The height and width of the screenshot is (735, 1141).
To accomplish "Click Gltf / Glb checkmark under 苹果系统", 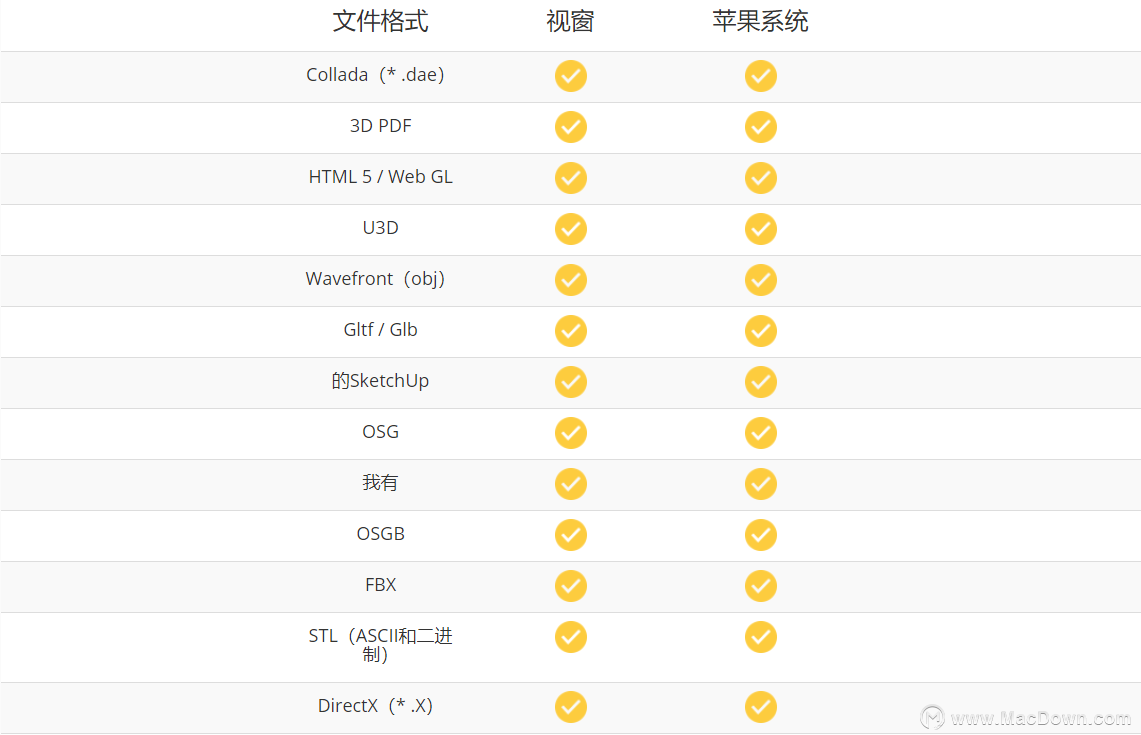I will 761,331.
